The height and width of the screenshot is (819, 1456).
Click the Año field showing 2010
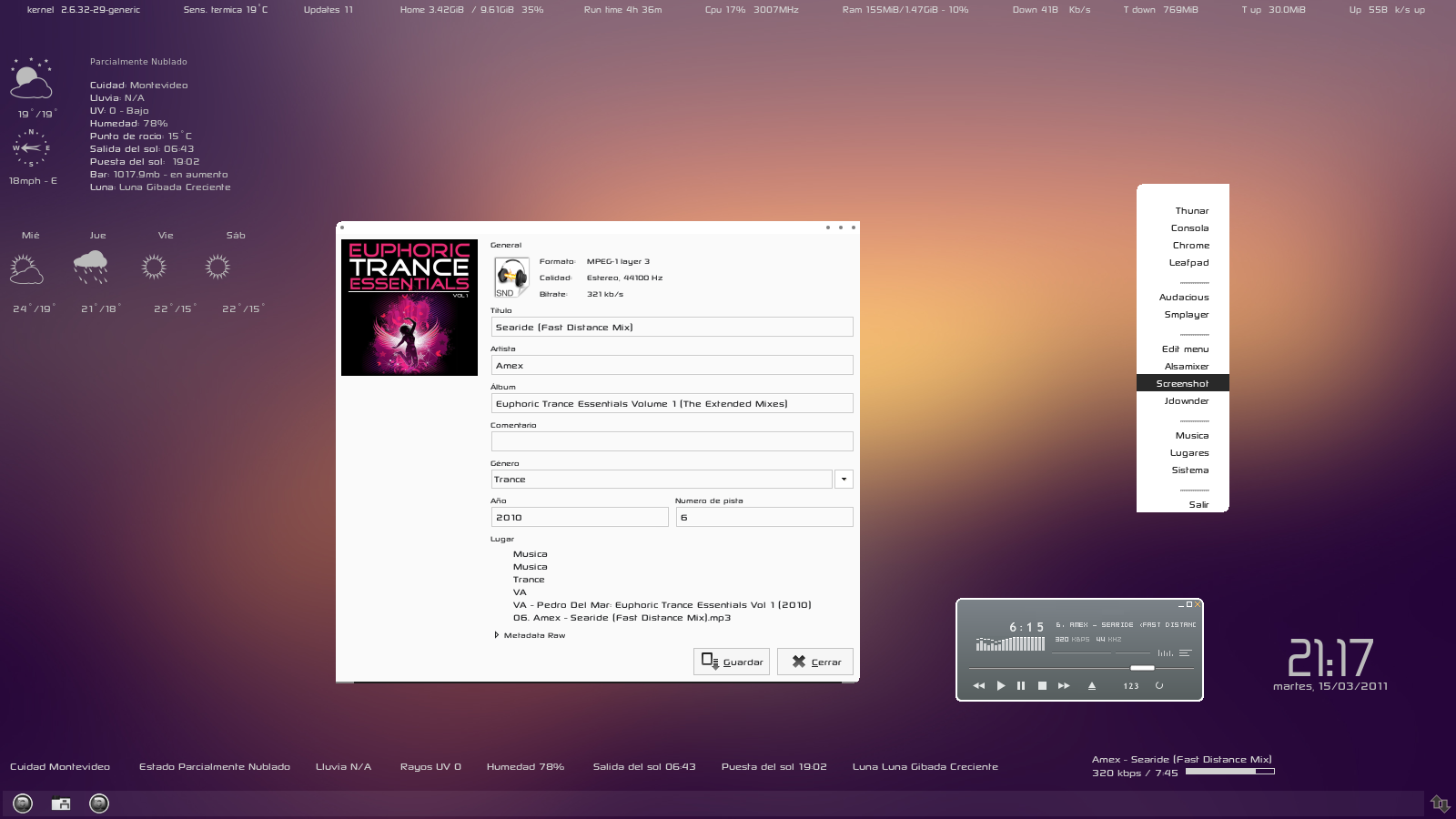tap(580, 517)
